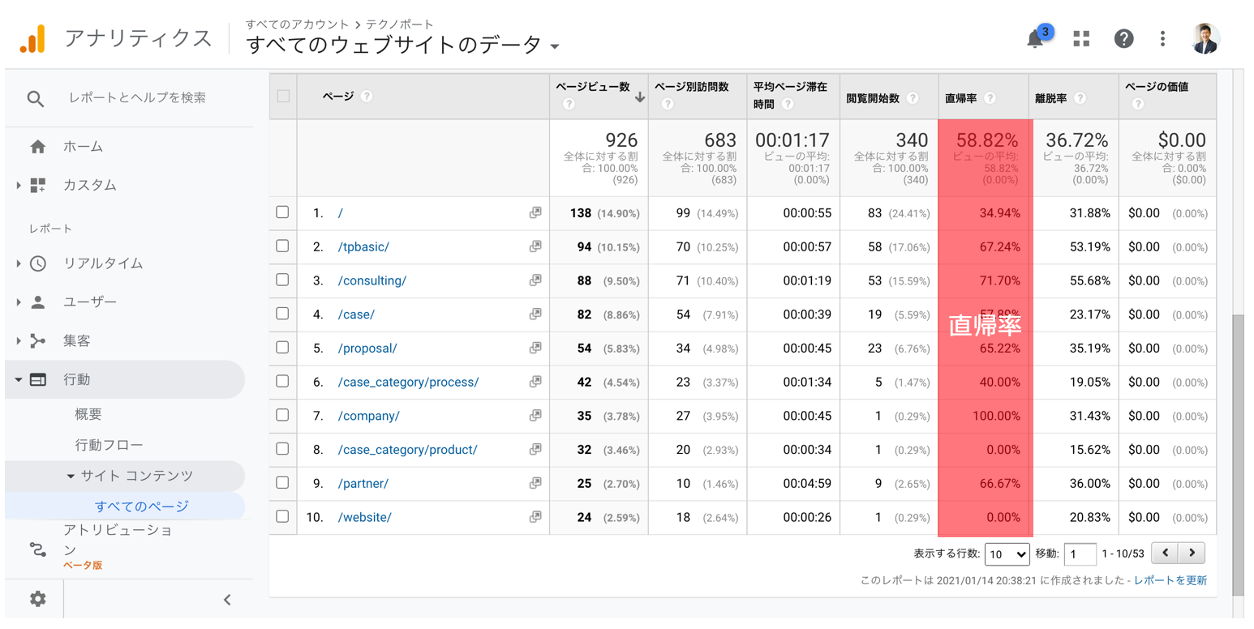The width and height of the screenshot is (1254, 629).
Task: Click the レポートを更新 link
Action: pyautogui.click(x=1170, y=580)
